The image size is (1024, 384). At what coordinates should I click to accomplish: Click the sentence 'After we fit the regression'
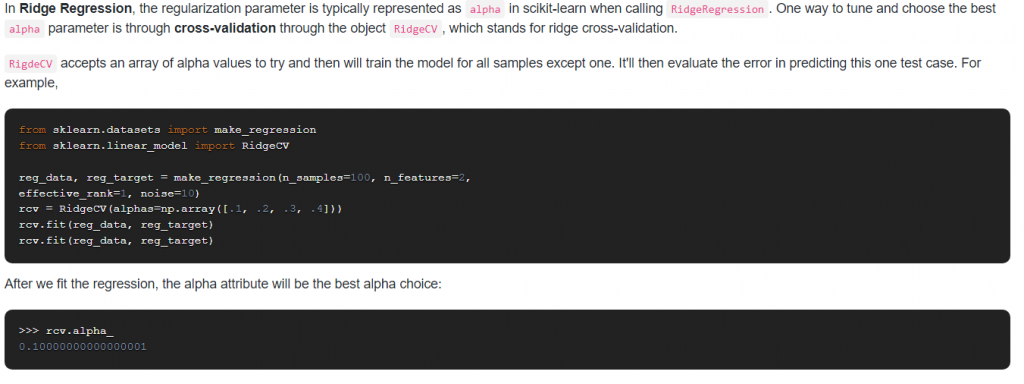point(223,285)
